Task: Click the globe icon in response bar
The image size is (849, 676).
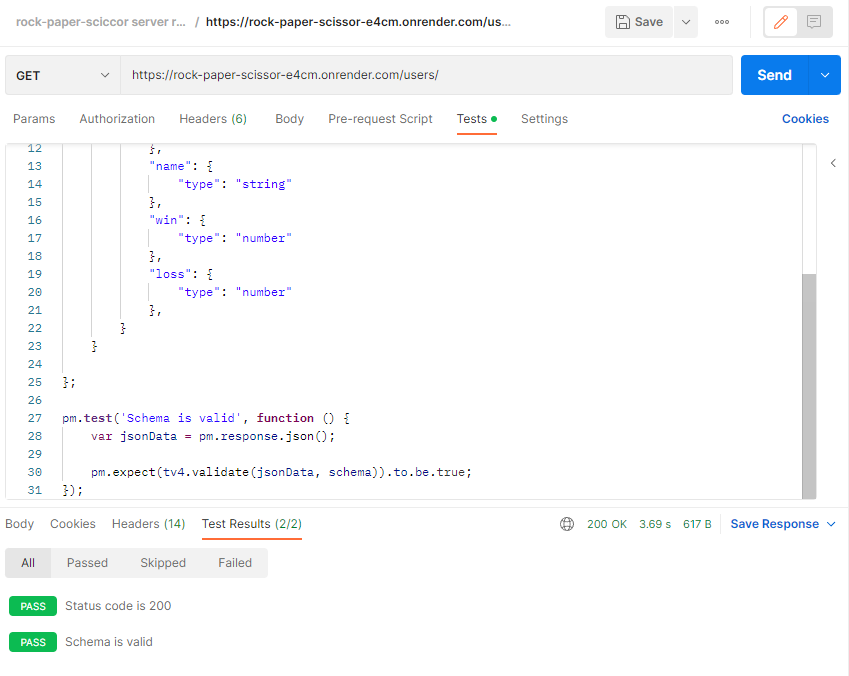Action: (566, 523)
